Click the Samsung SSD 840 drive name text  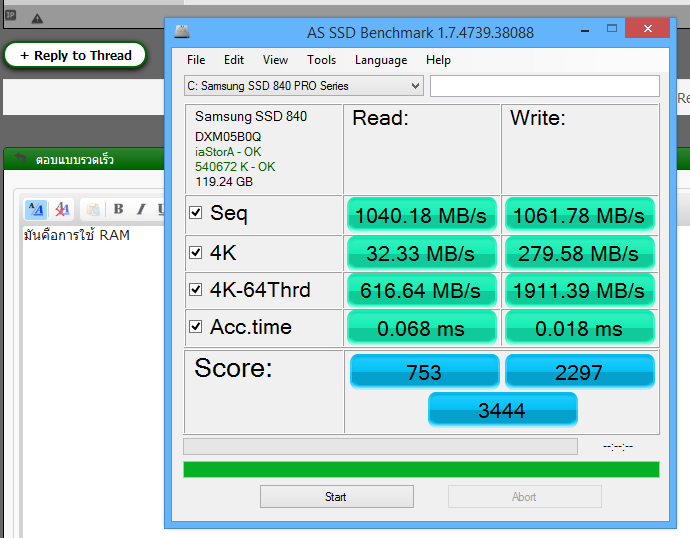[x=251, y=116]
